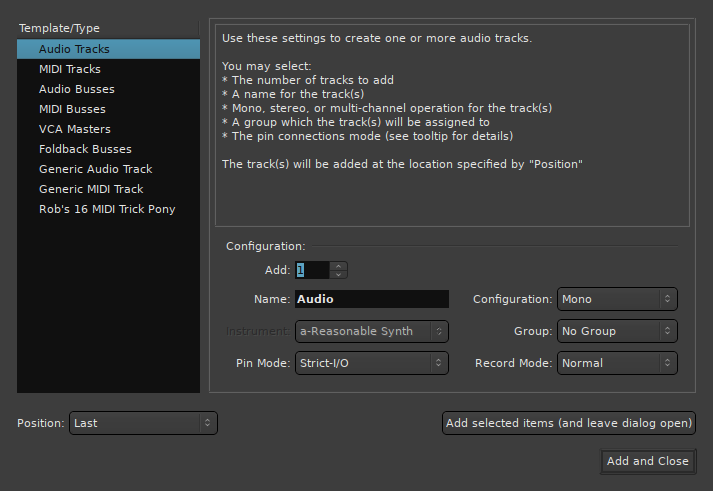Choose Audio Busses template type
Screen dimensions: 713x491
(75, 89)
